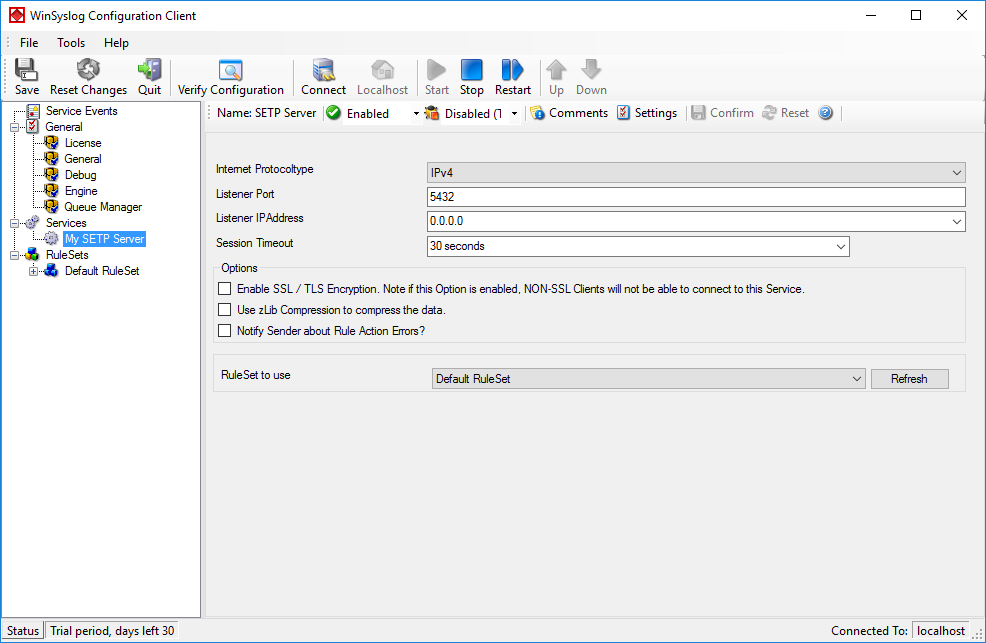Viewport: 986px width, 643px height.
Task: Toggle Notify Sender about Rule Action Errors
Action: click(224, 331)
